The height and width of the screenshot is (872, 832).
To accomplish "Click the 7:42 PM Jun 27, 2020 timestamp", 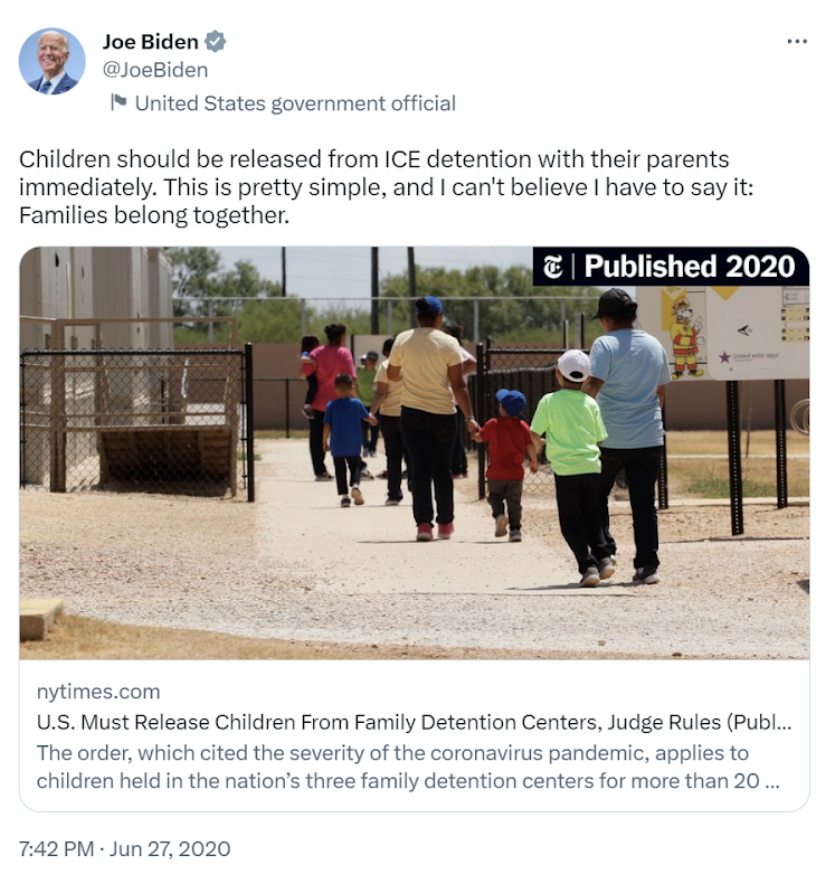I will coord(125,849).
